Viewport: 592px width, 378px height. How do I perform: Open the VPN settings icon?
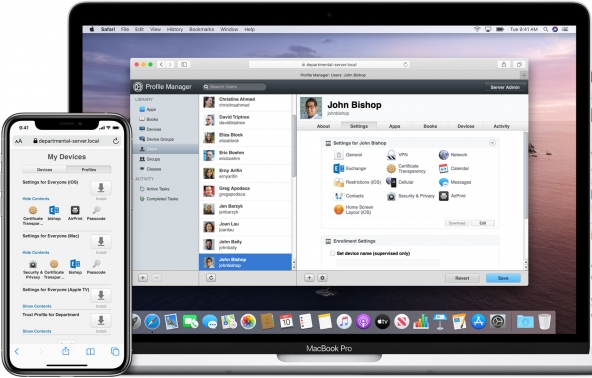(391, 154)
